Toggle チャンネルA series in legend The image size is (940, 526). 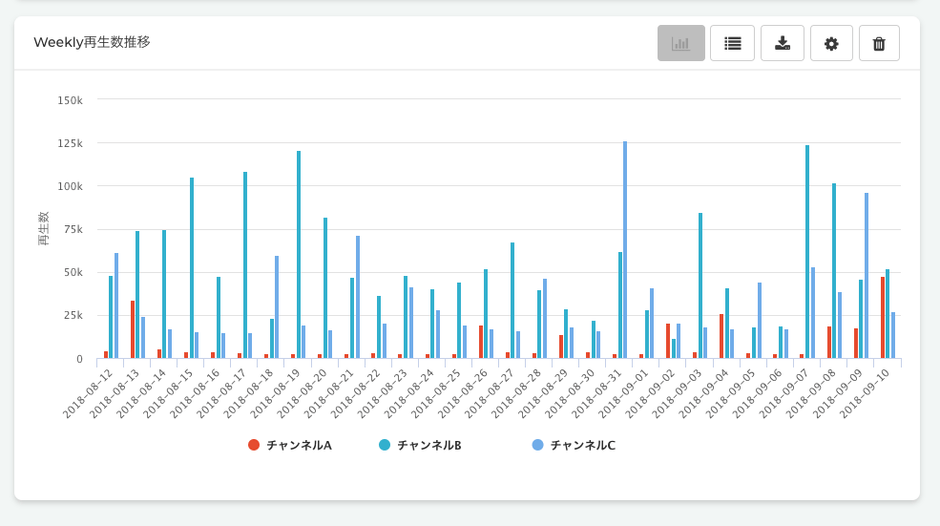298,445
